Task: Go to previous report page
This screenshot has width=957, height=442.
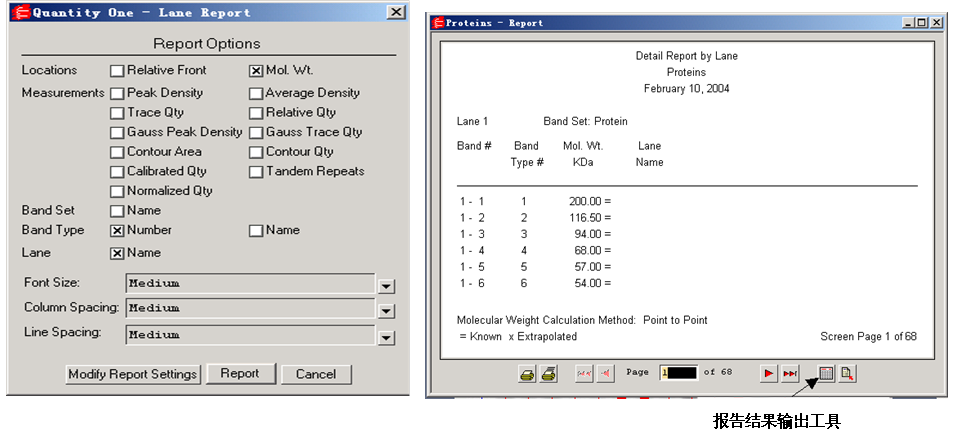Action: (x=606, y=374)
